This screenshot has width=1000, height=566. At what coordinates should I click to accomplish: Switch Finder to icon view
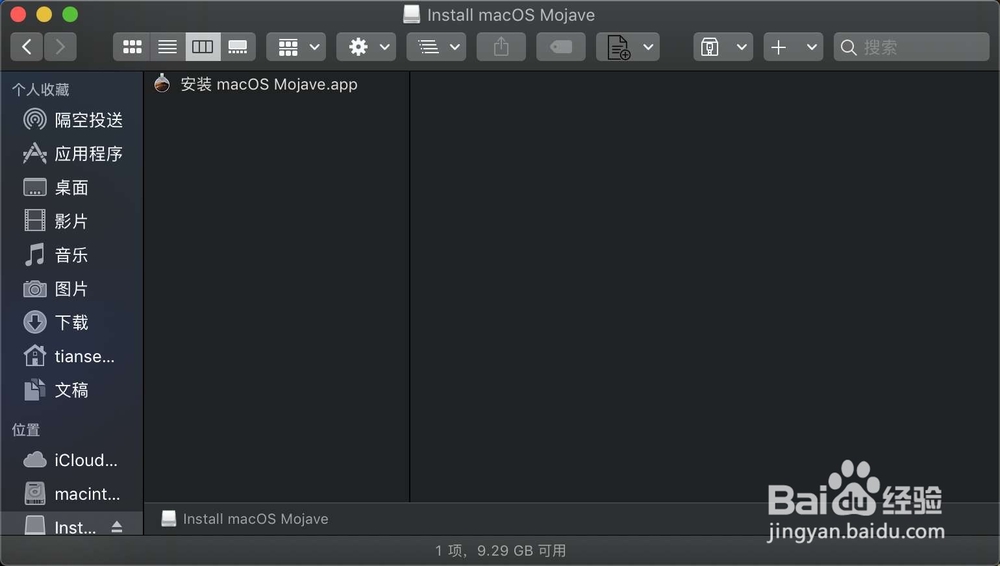point(132,47)
